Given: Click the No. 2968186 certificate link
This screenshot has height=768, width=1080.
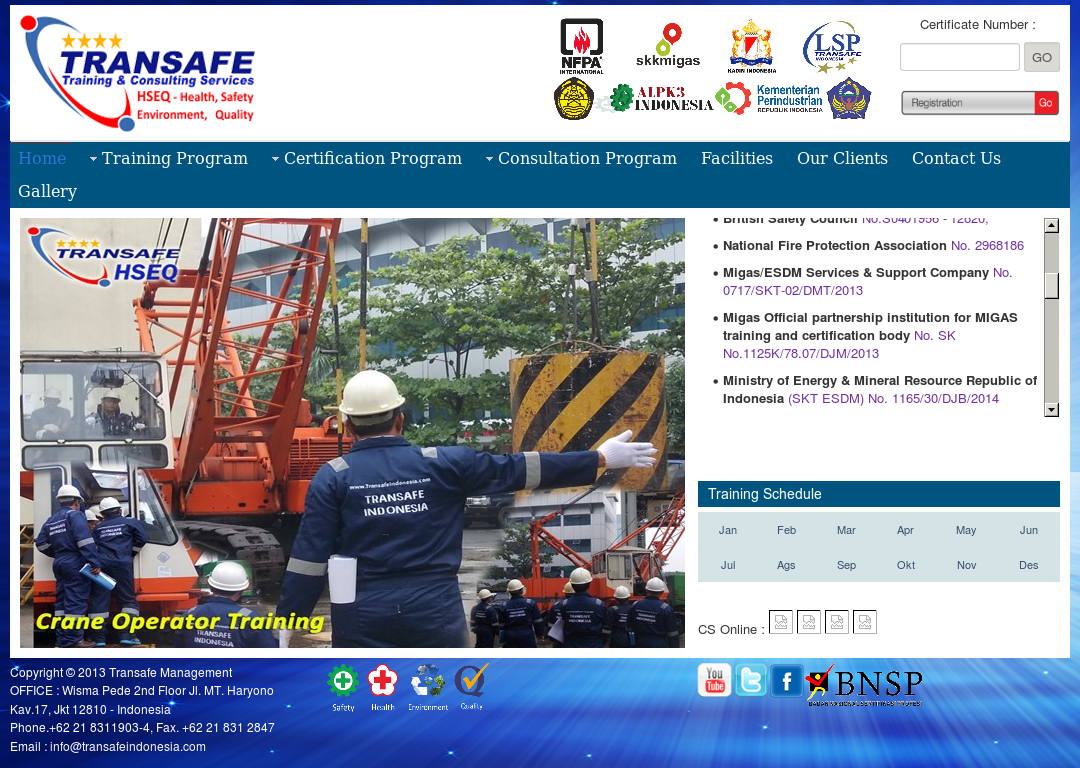Looking at the screenshot, I should pos(989,245).
